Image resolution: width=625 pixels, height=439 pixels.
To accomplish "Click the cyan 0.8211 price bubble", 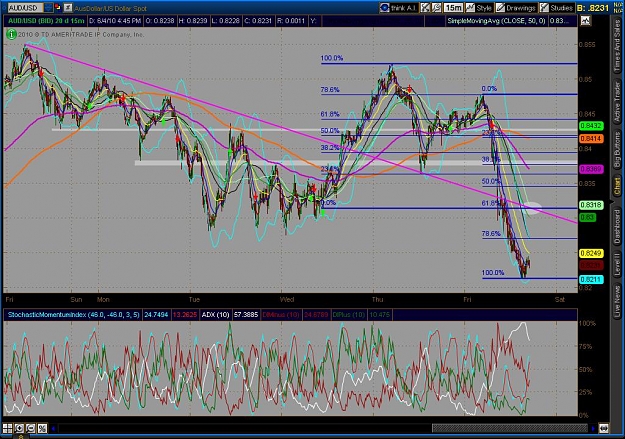I will [591, 280].
